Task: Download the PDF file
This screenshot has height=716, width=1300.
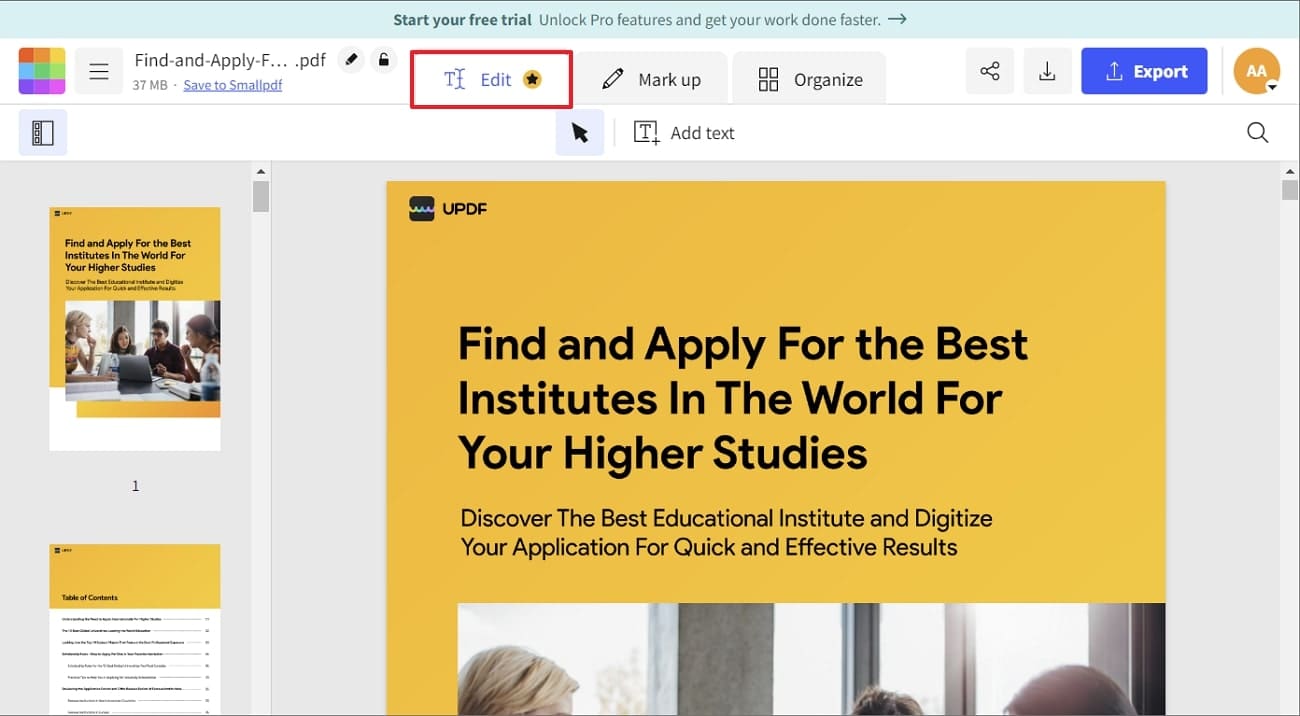Action: coord(1047,71)
